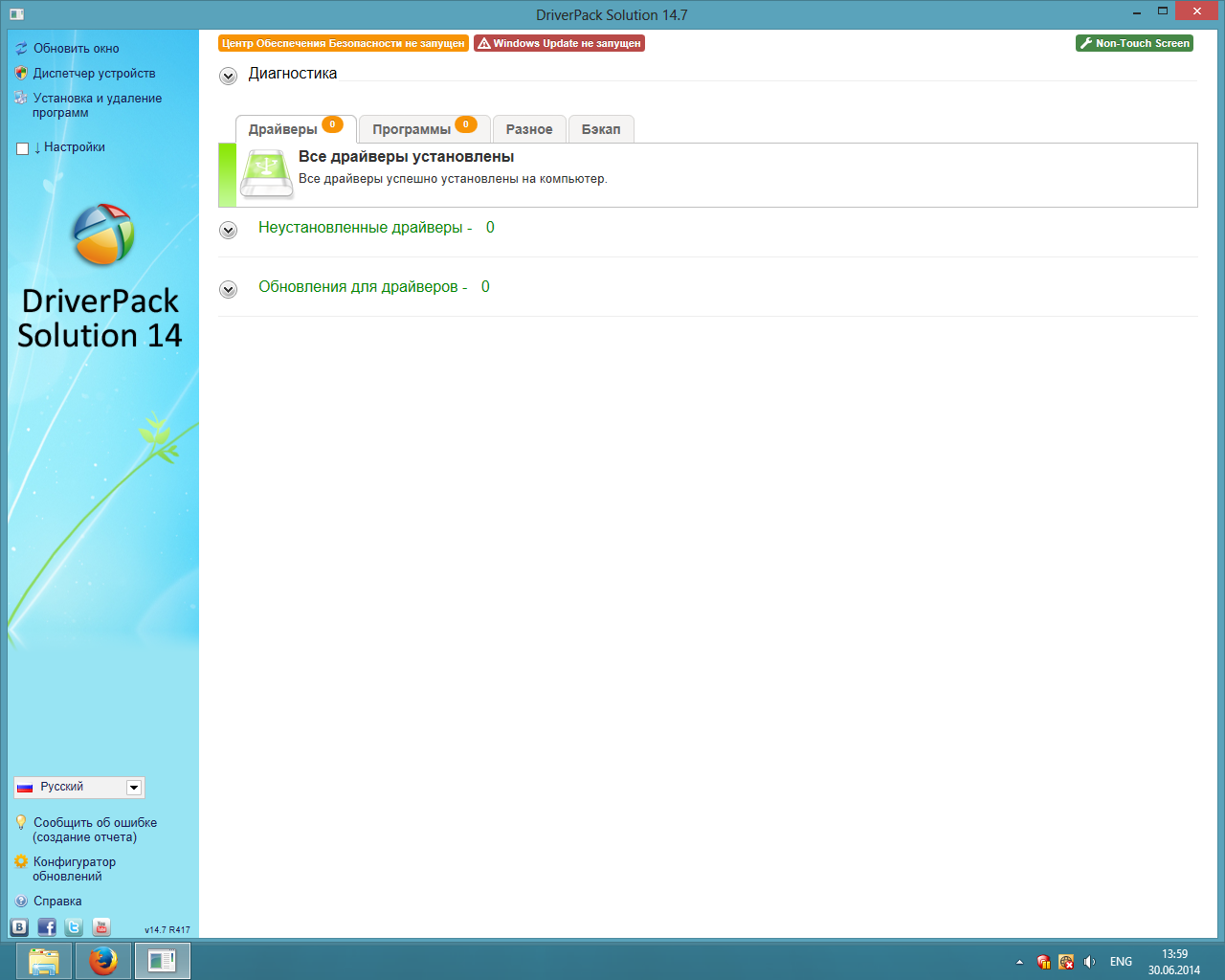
Task: Click the Windows Update не запущен warning
Action: (559, 43)
